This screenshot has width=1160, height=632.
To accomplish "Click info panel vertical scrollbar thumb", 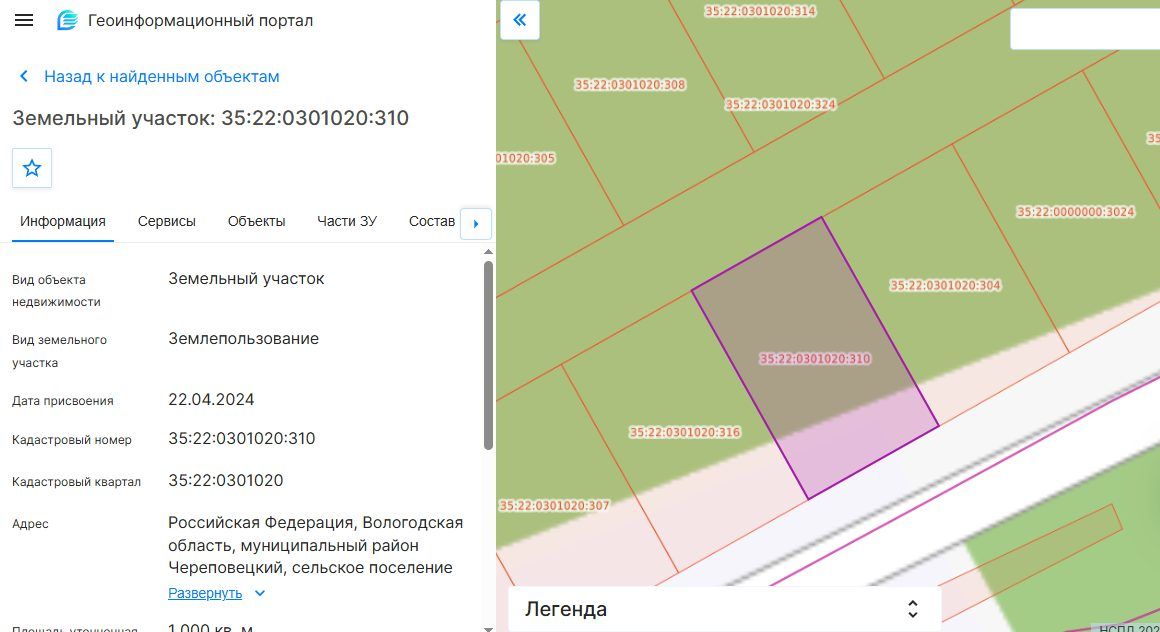I will coord(488,355).
